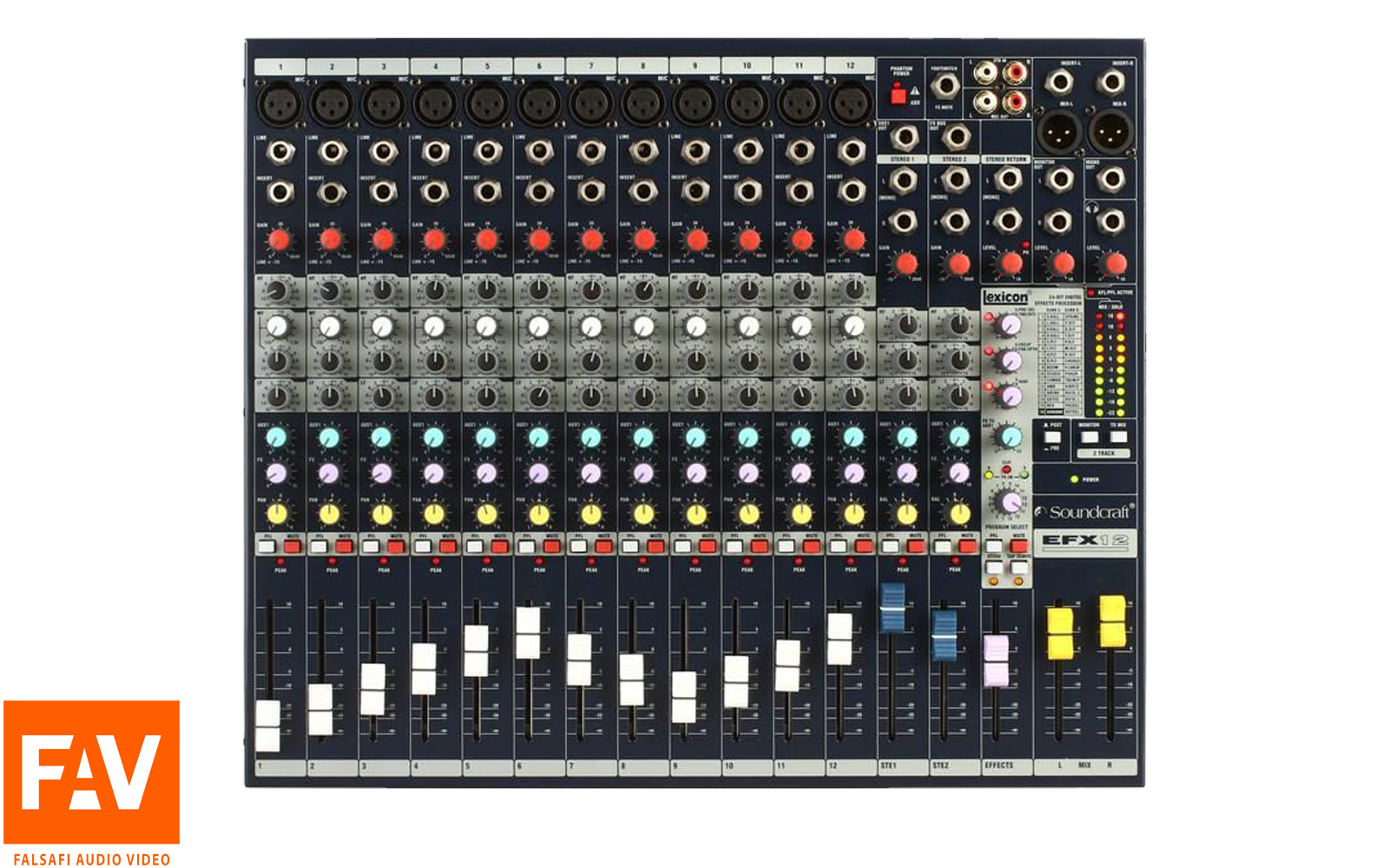Click the Lexicon PROGRAM SELECT knob

click(x=1010, y=502)
